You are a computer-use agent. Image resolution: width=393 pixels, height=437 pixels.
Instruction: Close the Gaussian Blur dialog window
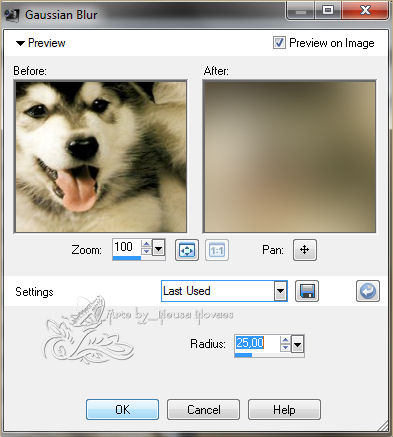point(365,11)
